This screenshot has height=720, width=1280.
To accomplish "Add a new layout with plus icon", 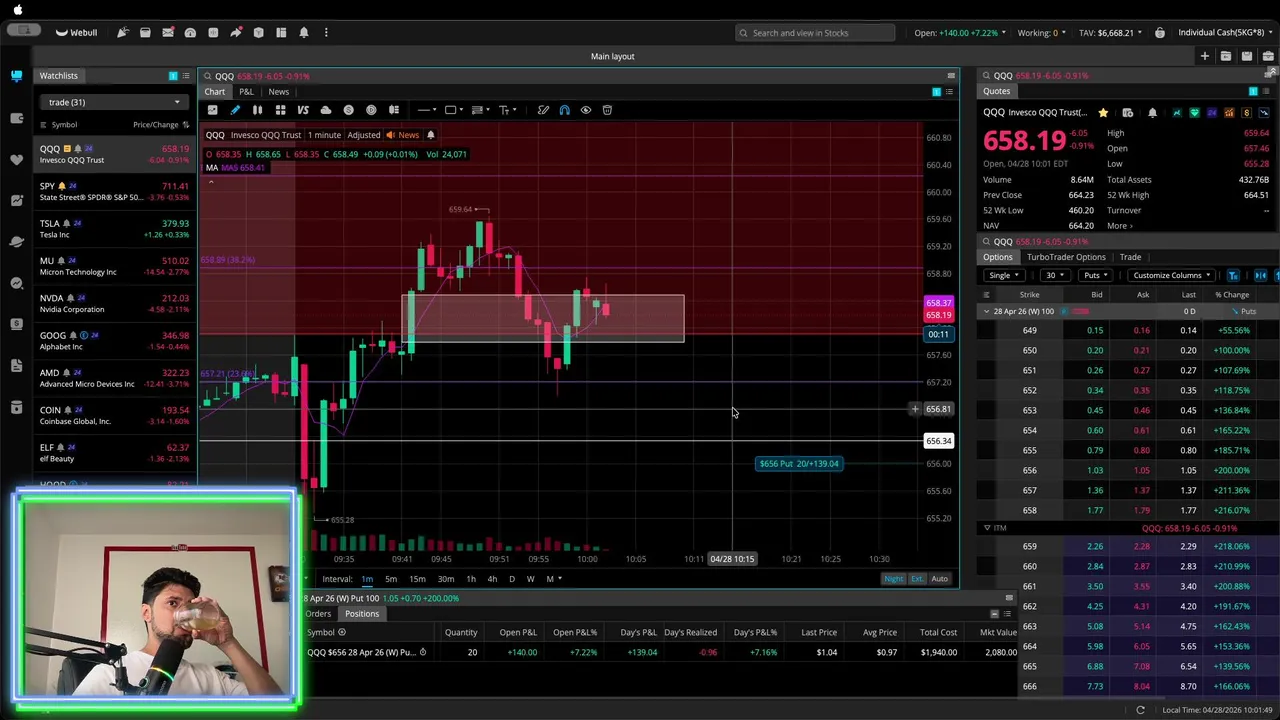I will tap(1205, 56).
